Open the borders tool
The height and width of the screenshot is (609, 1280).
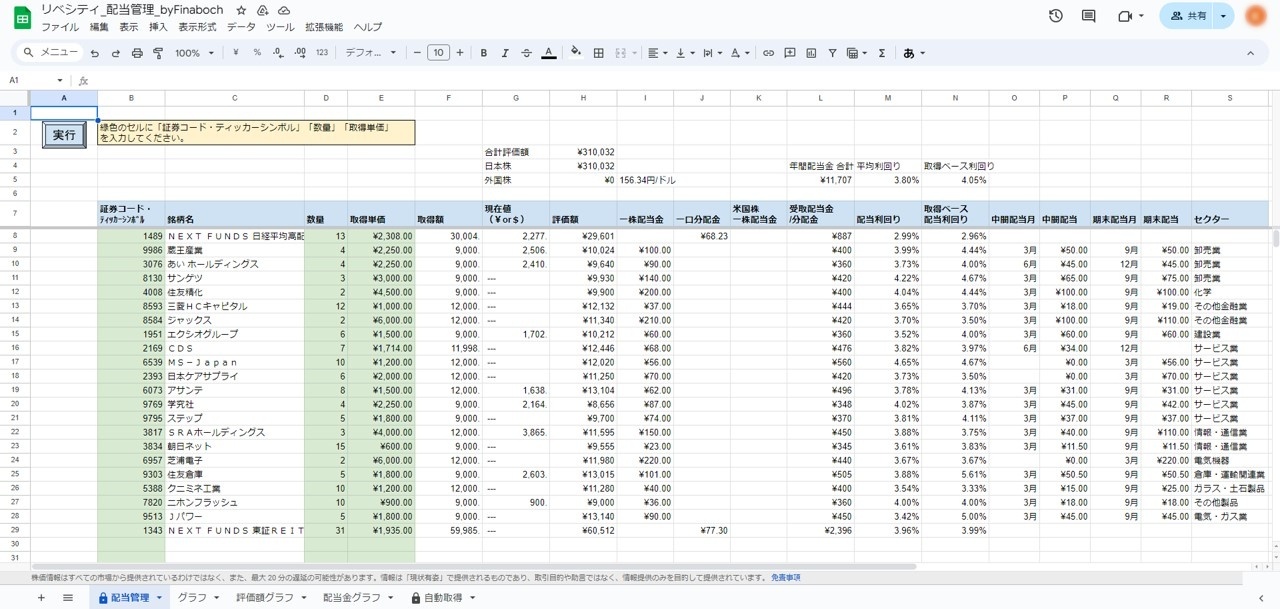(598, 53)
